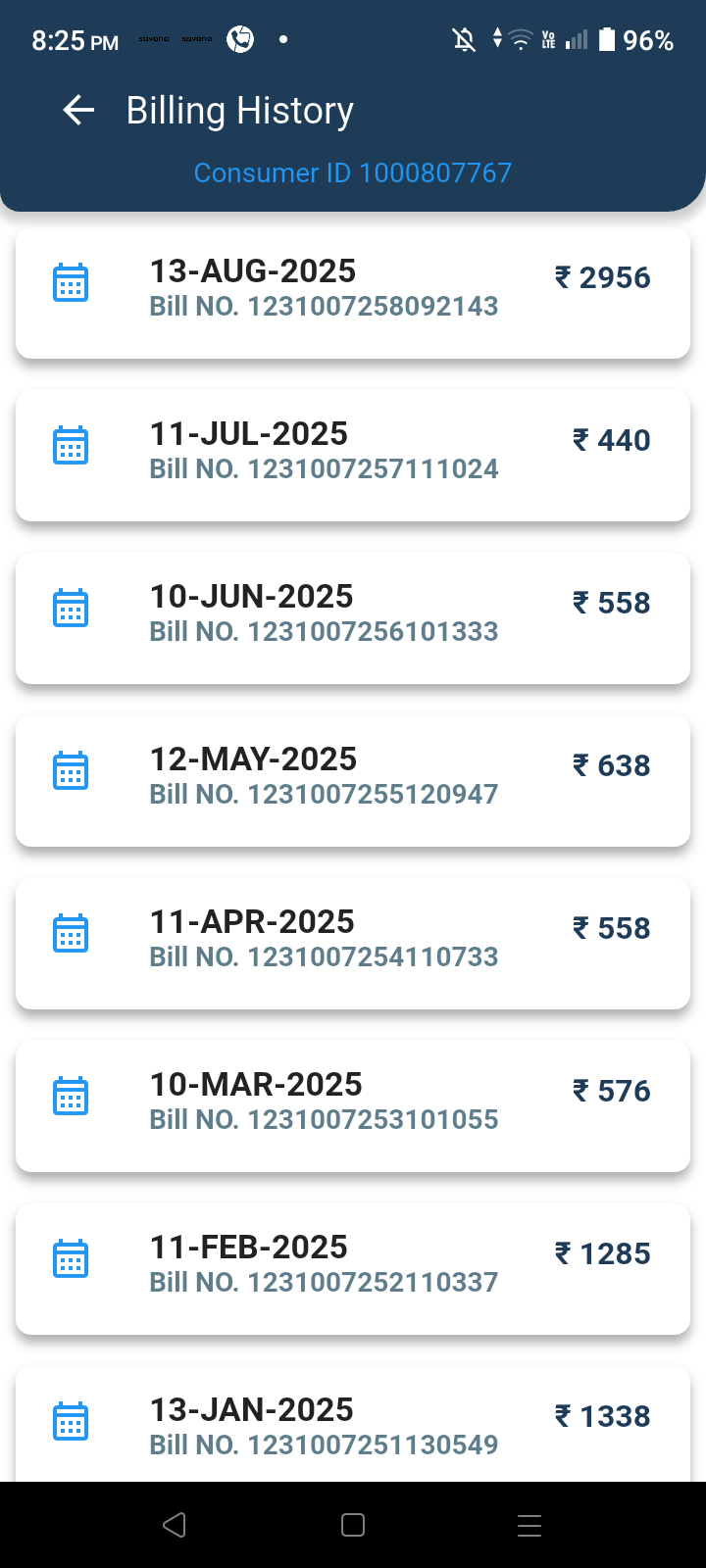View bill number 1231007256101333

[324, 632]
